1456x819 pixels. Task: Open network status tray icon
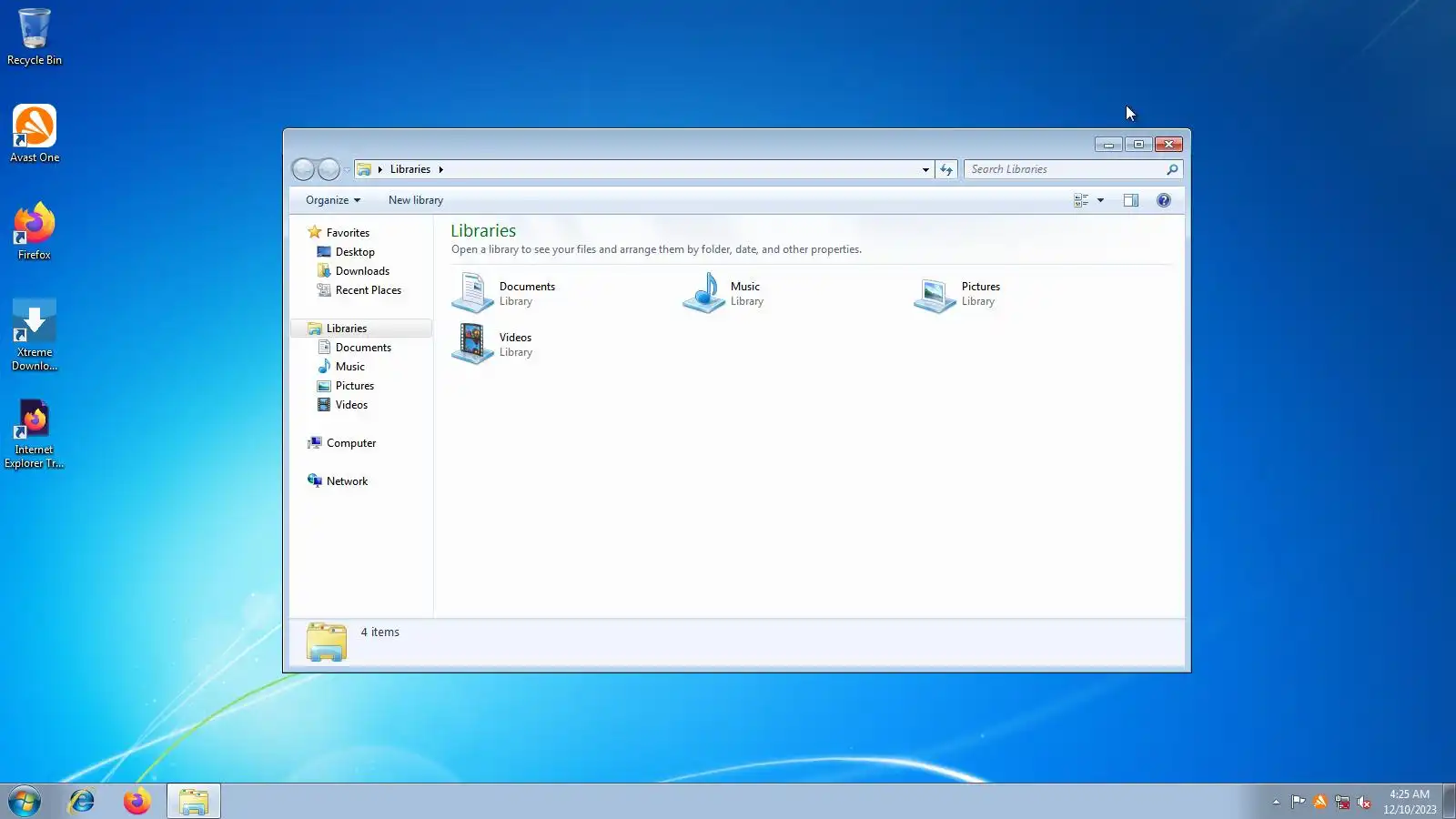point(1342,802)
